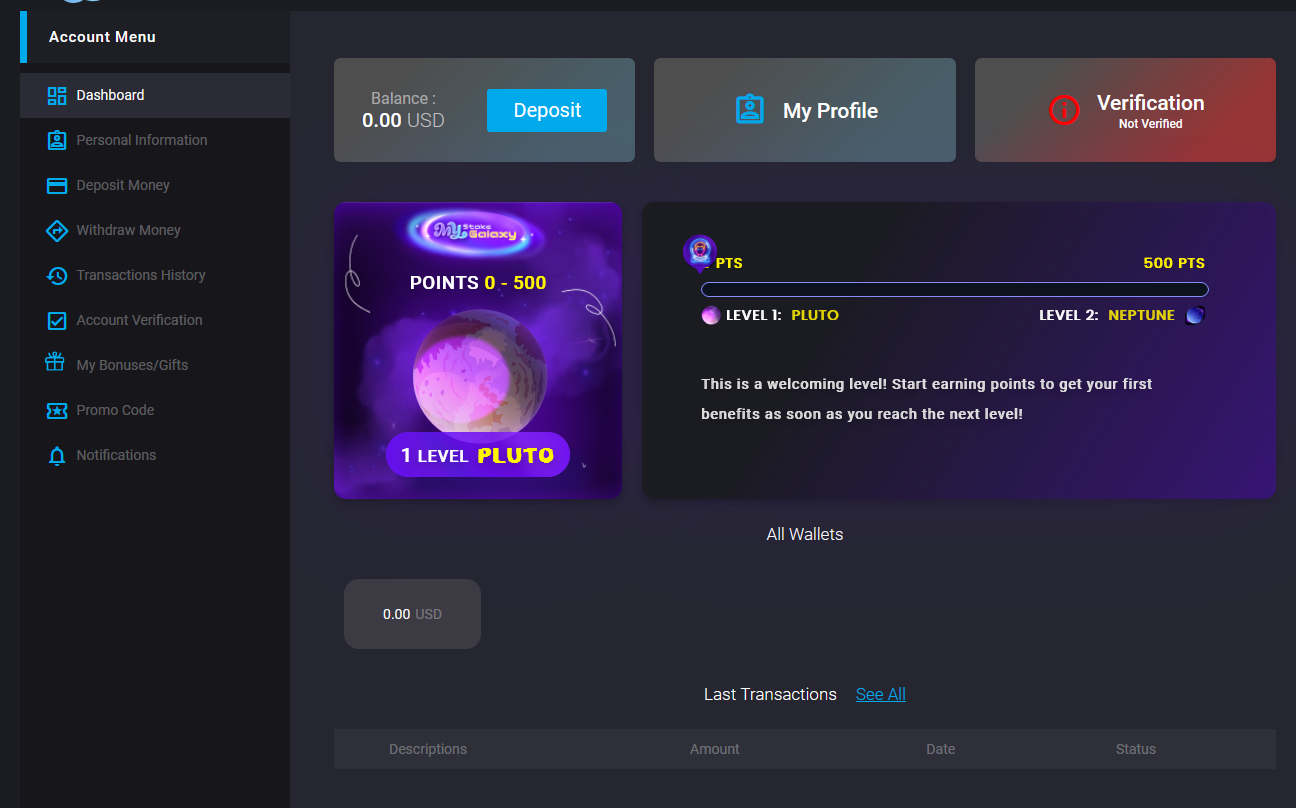Click the My Profile badge icon

[750, 110]
